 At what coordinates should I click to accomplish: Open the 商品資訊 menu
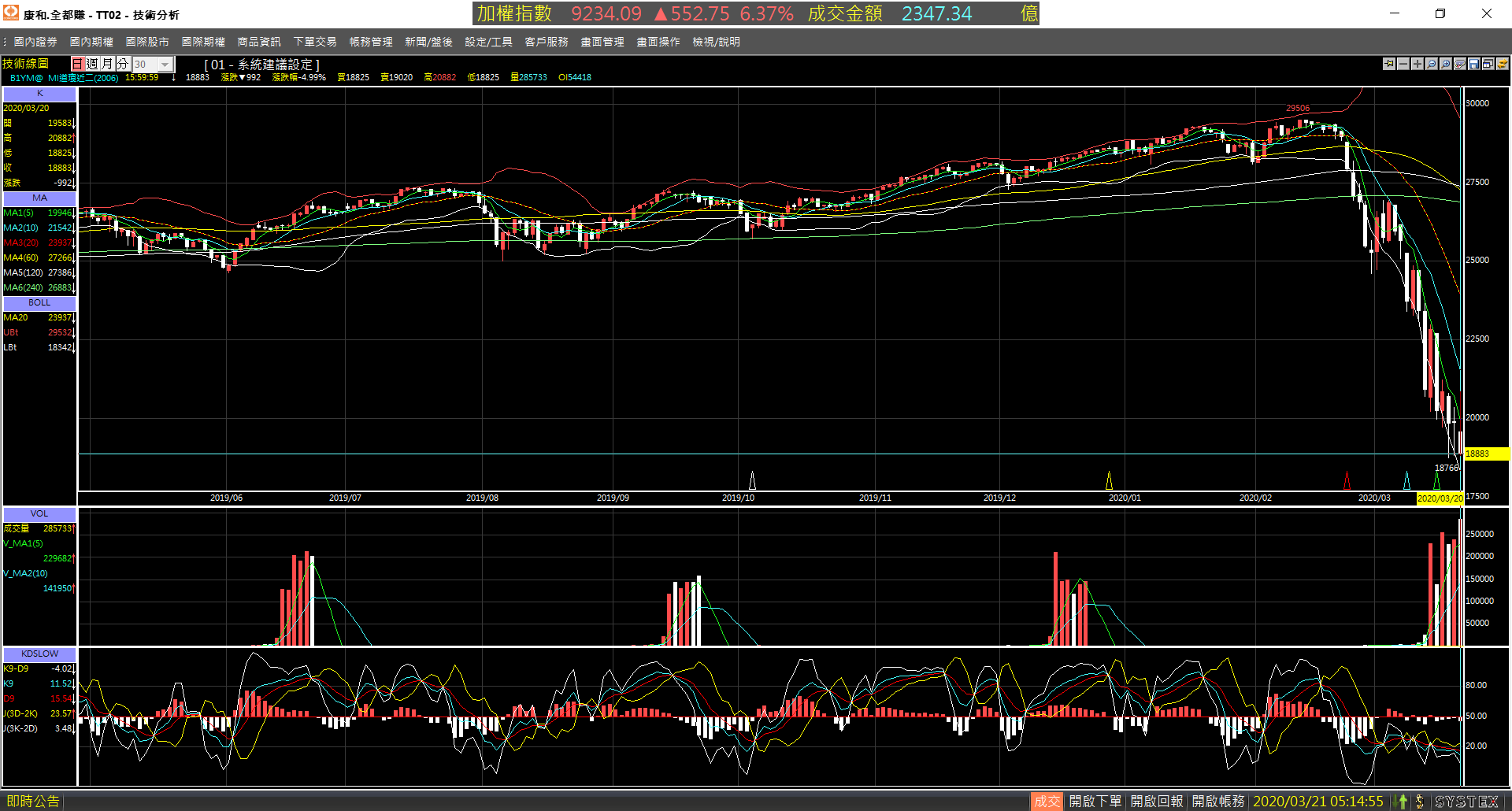[259, 42]
